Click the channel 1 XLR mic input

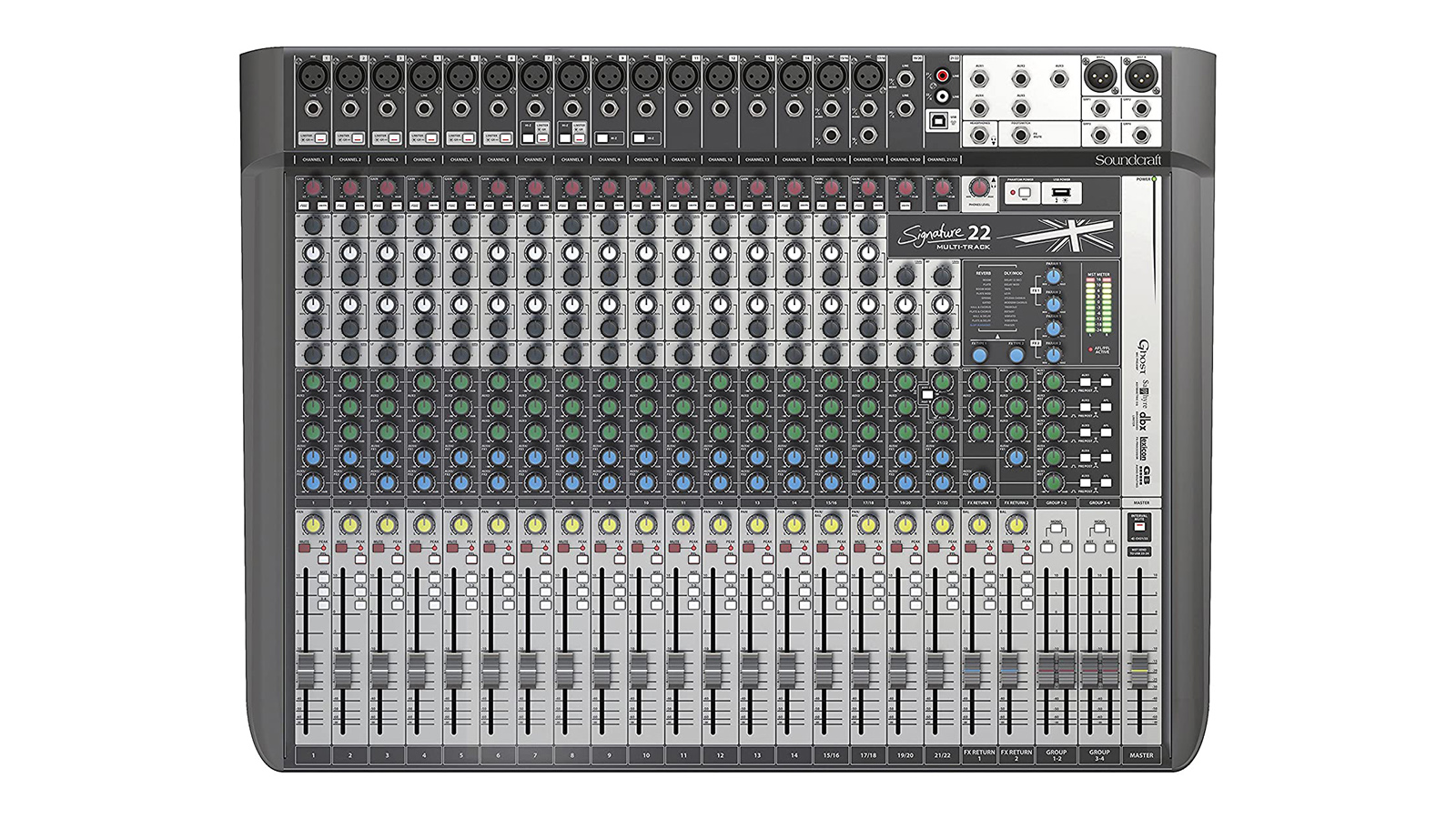[x=313, y=75]
